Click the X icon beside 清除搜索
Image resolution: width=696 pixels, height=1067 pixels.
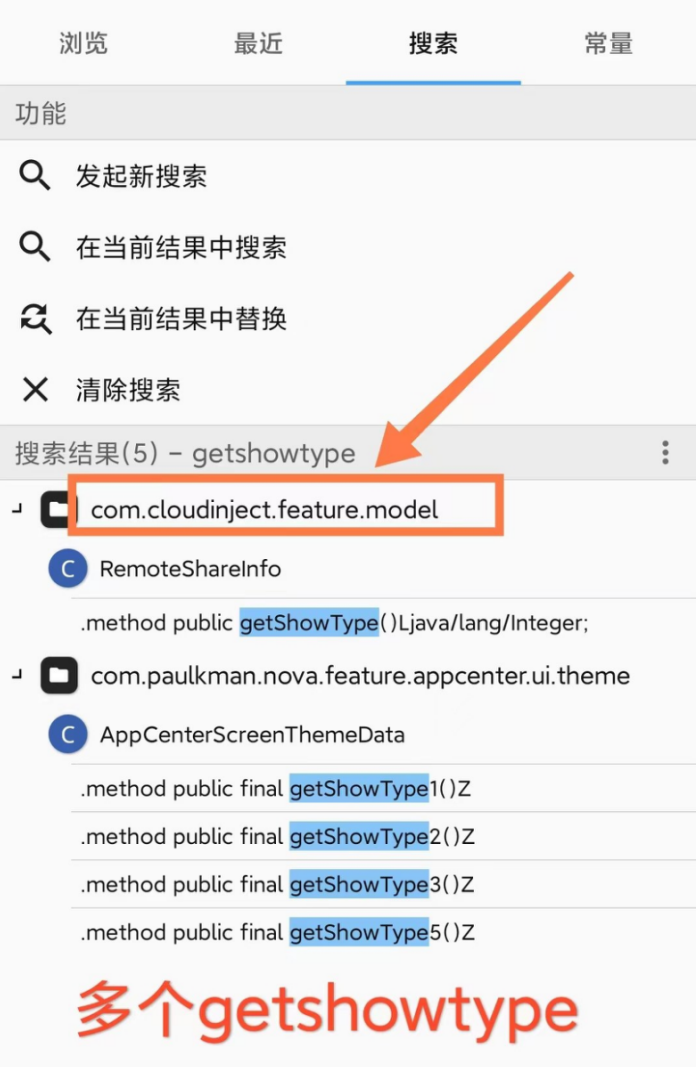coord(35,389)
